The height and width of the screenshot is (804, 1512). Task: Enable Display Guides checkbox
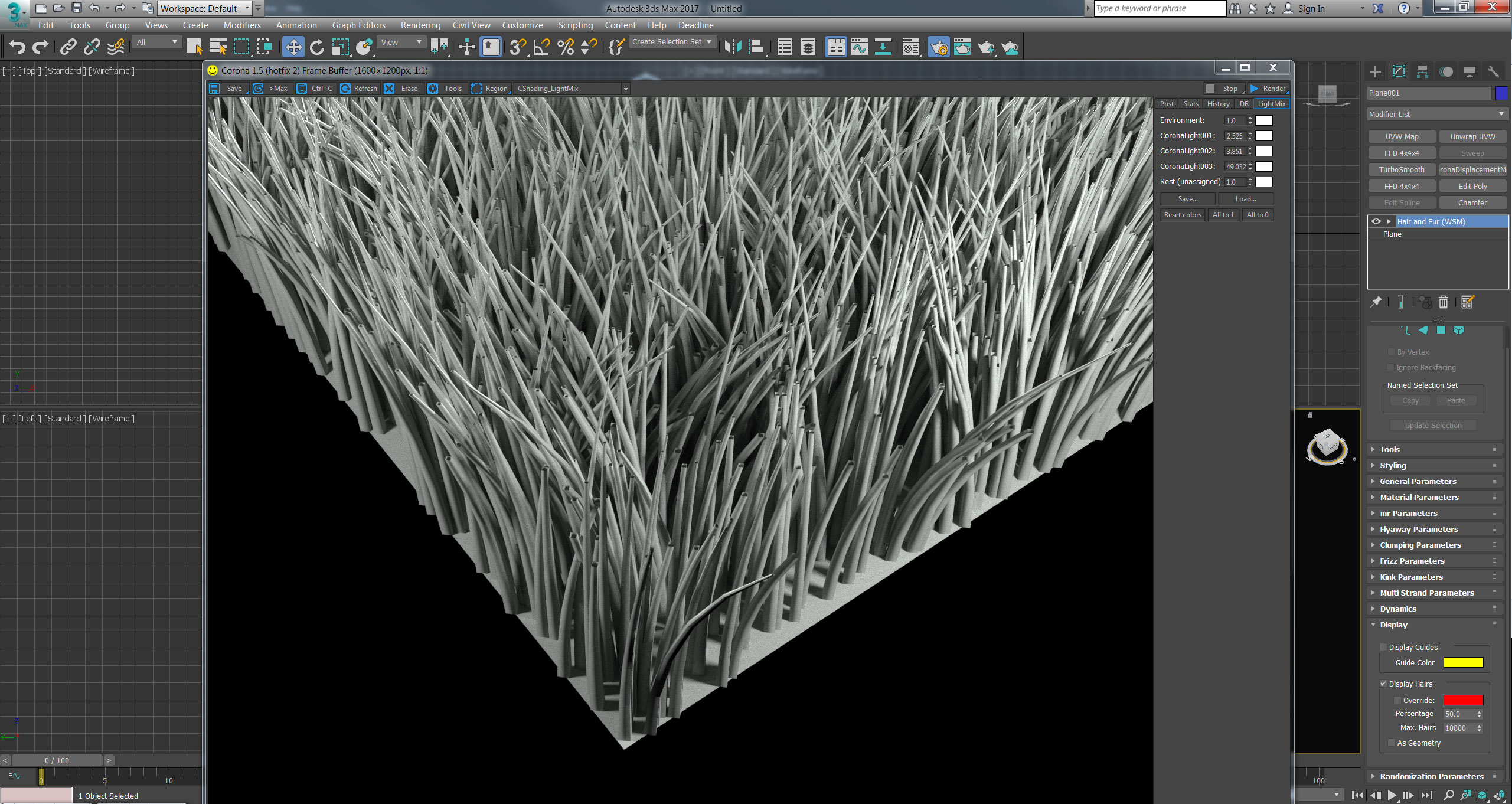(x=1383, y=648)
